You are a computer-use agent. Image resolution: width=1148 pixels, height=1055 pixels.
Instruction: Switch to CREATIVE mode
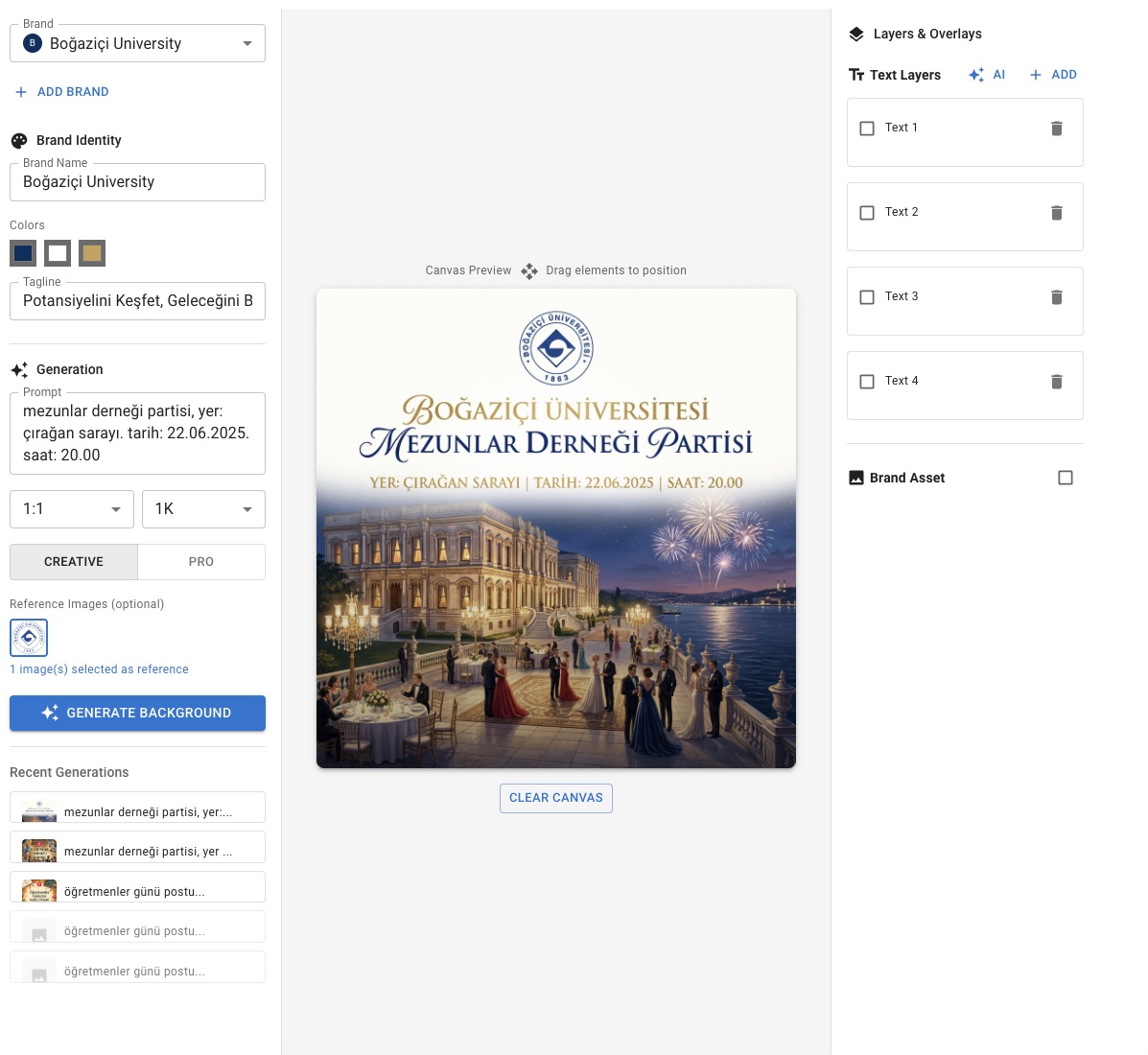[74, 561]
